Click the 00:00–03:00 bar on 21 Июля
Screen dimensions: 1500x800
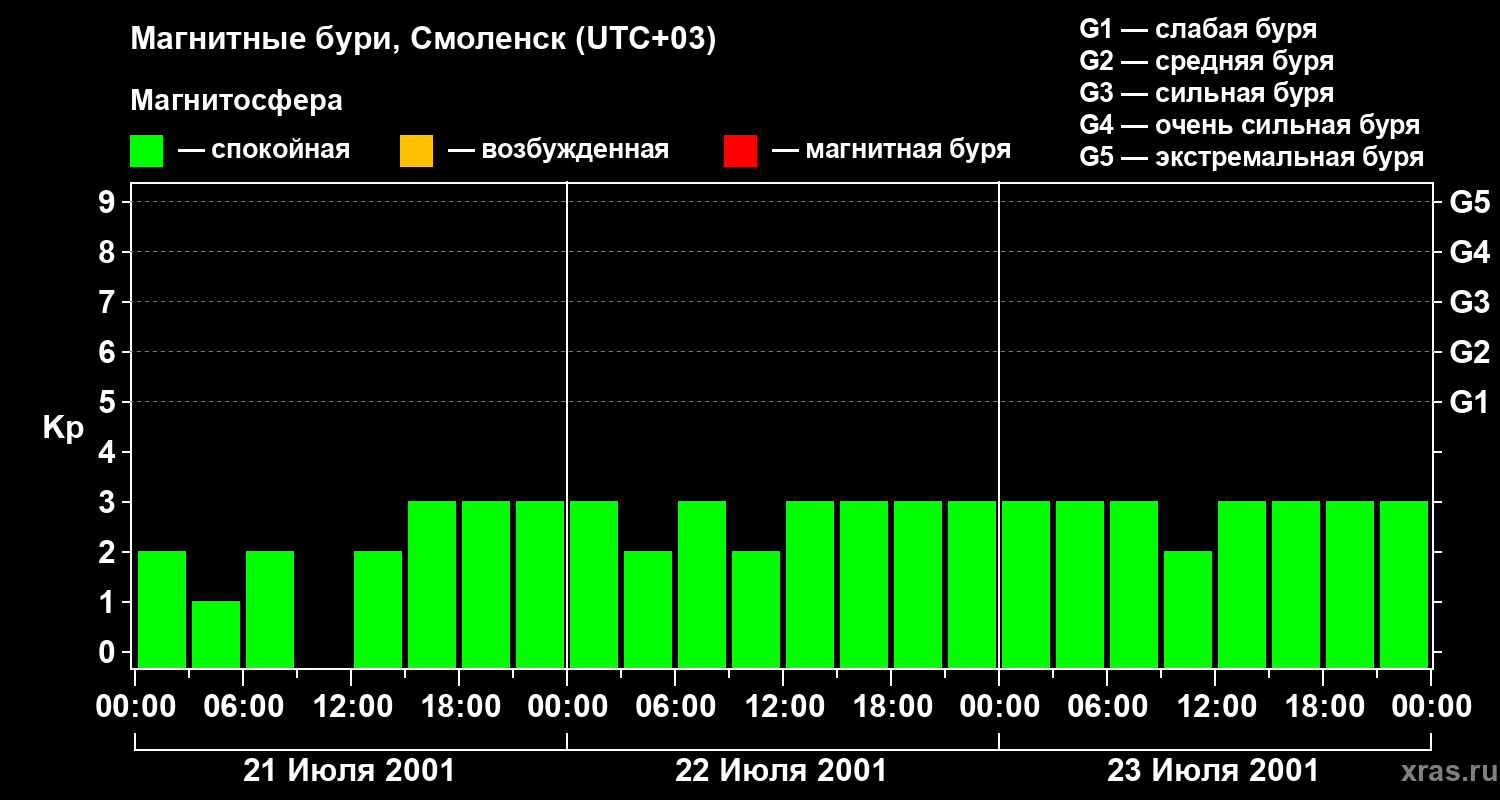click(x=162, y=609)
